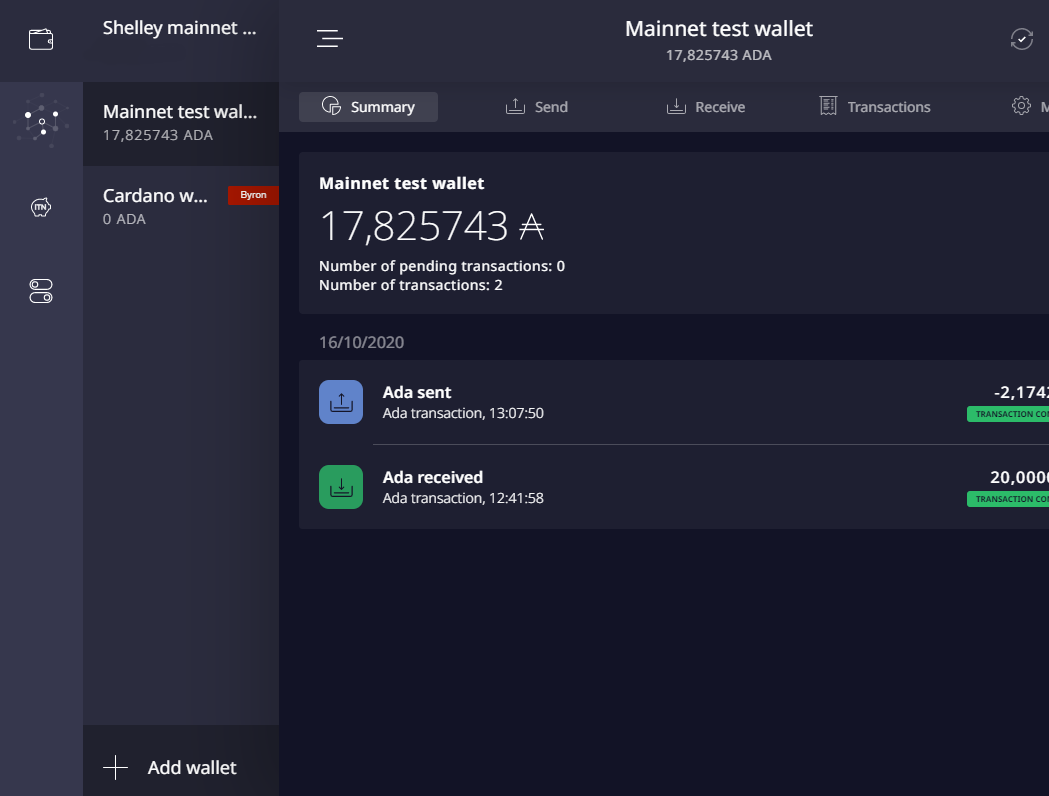1049x796 pixels.
Task: Click the 20,000 received amount
Action: coord(1019,478)
